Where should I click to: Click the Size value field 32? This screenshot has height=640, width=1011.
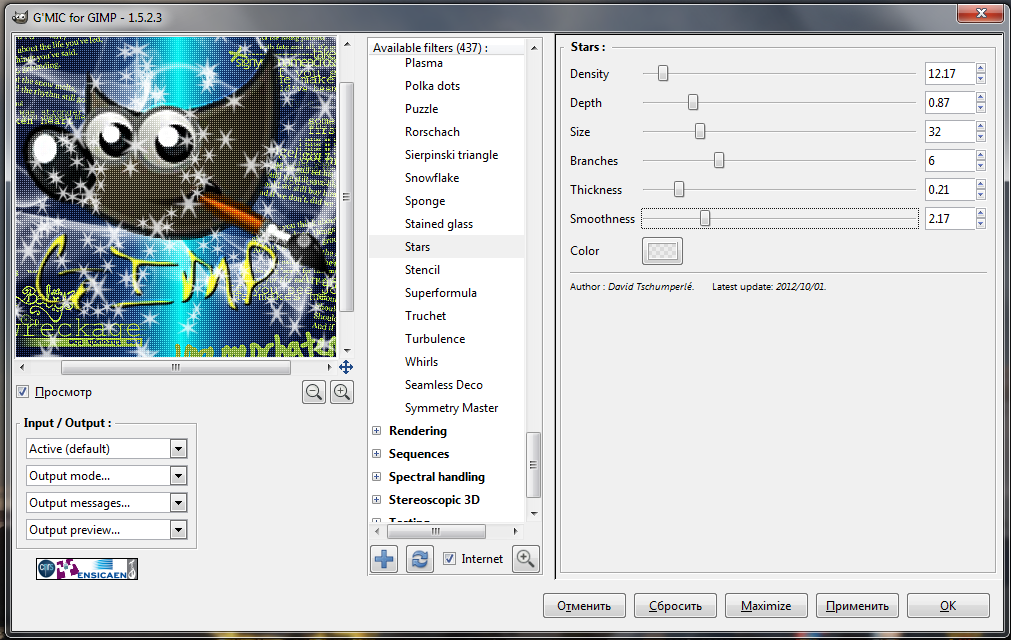(949, 131)
